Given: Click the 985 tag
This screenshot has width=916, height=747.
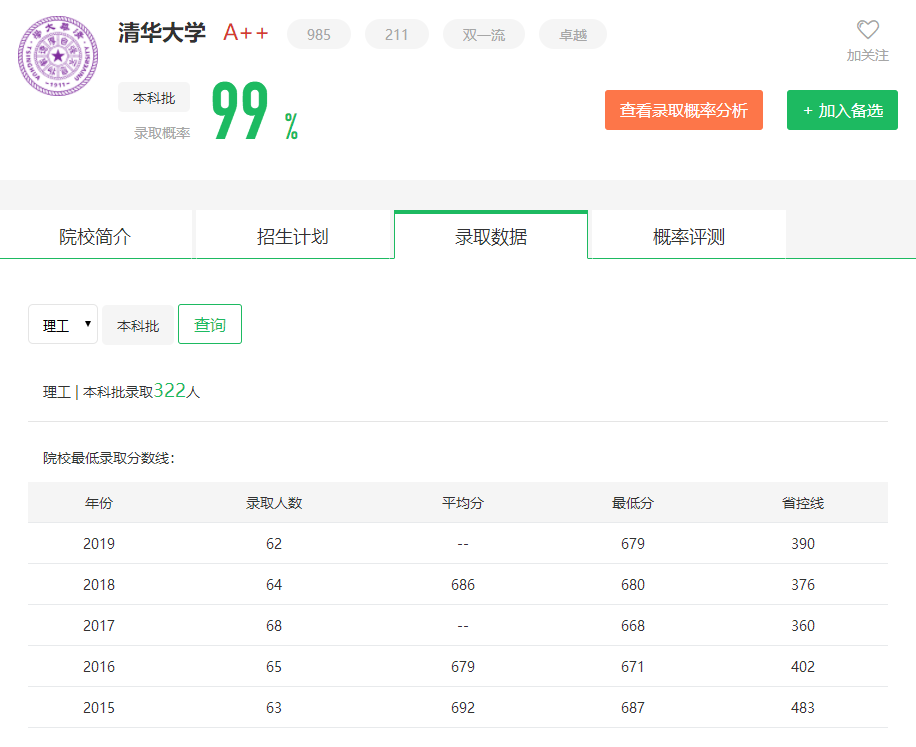Looking at the screenshot, I should pos(319,34).
